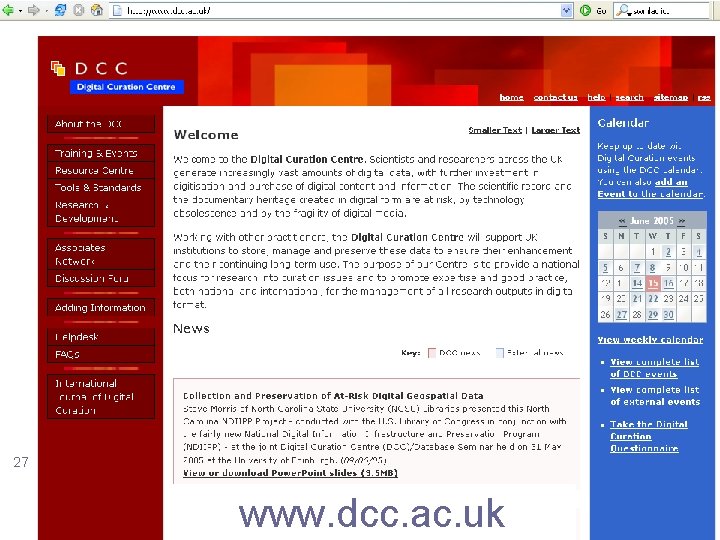Select June 8 in the calendar
The height and width of the screenshot is (540, 720).
(x=652, y=267)
